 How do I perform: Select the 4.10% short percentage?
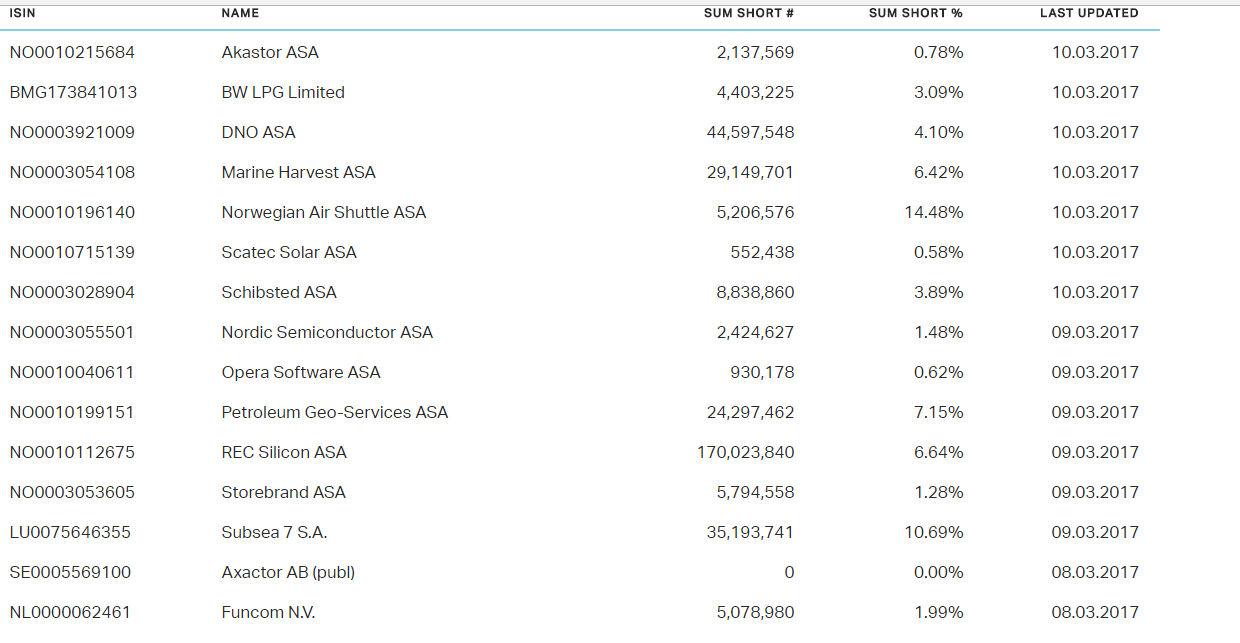point(939,132)
